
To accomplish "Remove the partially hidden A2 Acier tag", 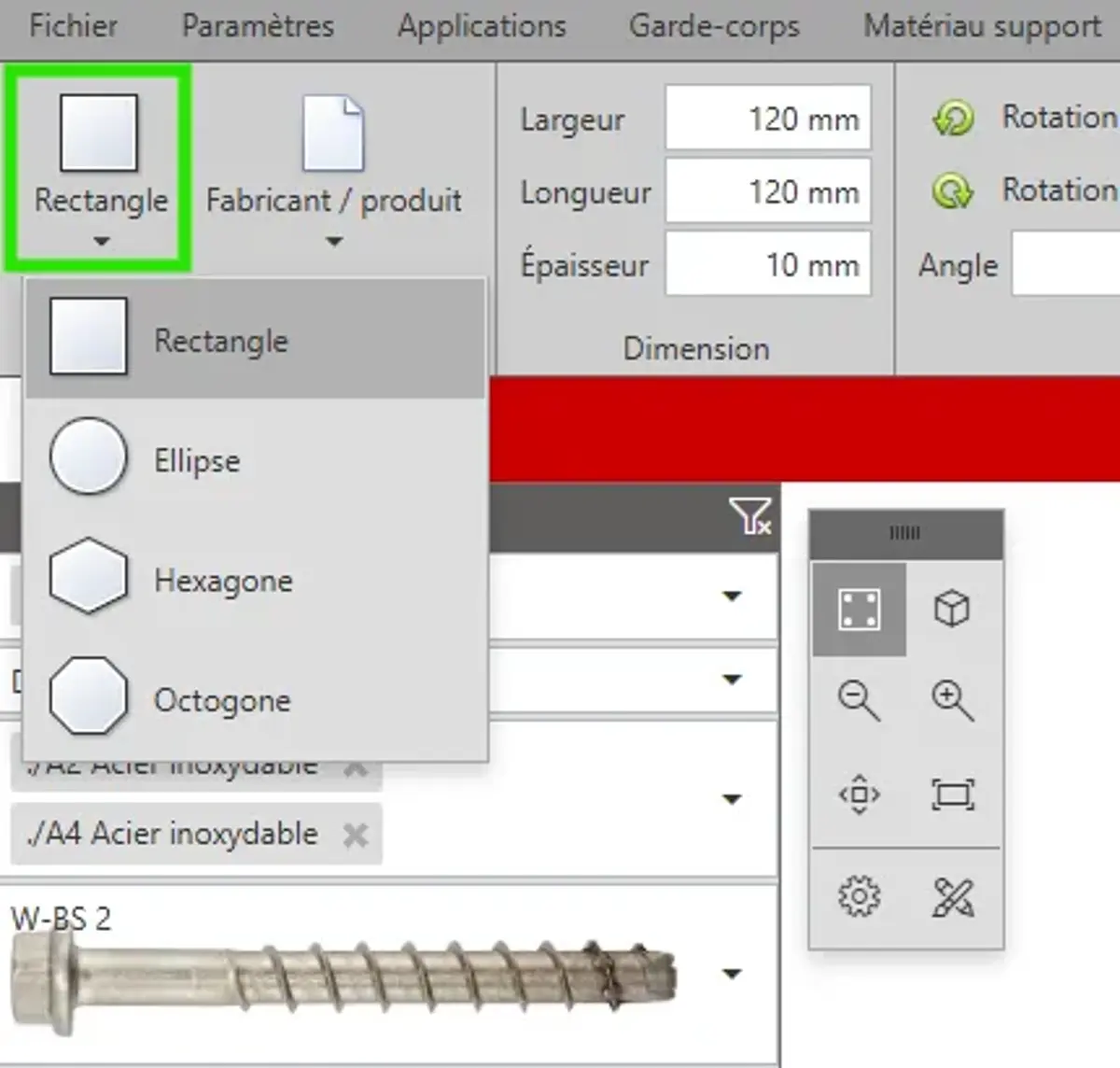I will [x=355, y=769].
